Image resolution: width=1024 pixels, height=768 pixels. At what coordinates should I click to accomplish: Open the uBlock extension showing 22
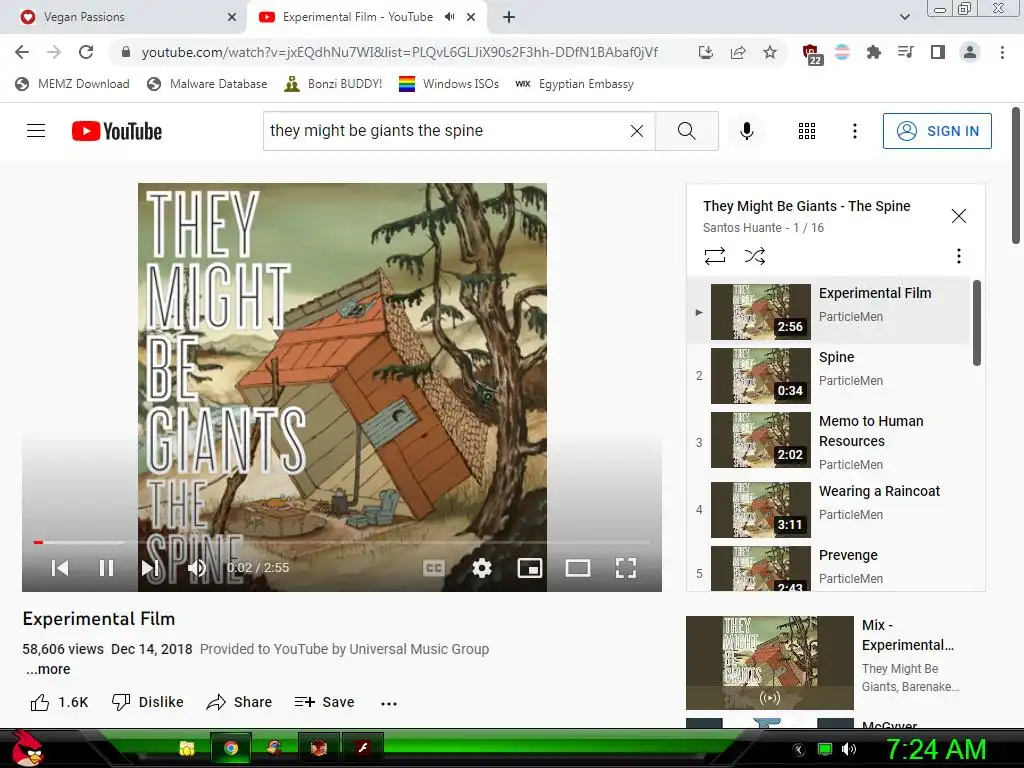811,54
